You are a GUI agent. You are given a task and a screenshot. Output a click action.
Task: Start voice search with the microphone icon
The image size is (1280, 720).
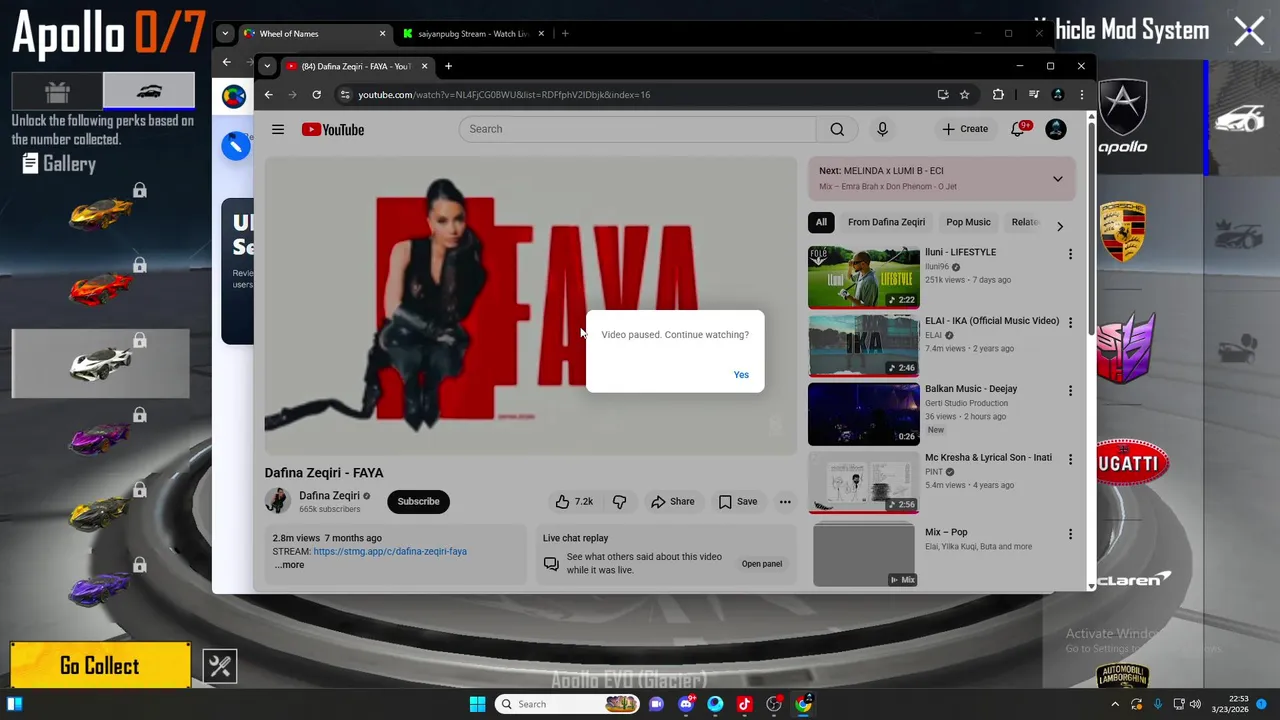click(x=882, y=129)
